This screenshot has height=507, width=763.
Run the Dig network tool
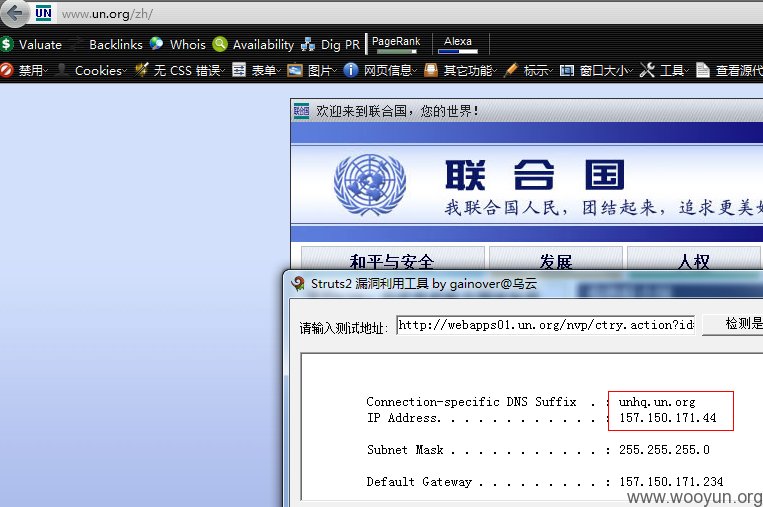[x=330, y=45]
